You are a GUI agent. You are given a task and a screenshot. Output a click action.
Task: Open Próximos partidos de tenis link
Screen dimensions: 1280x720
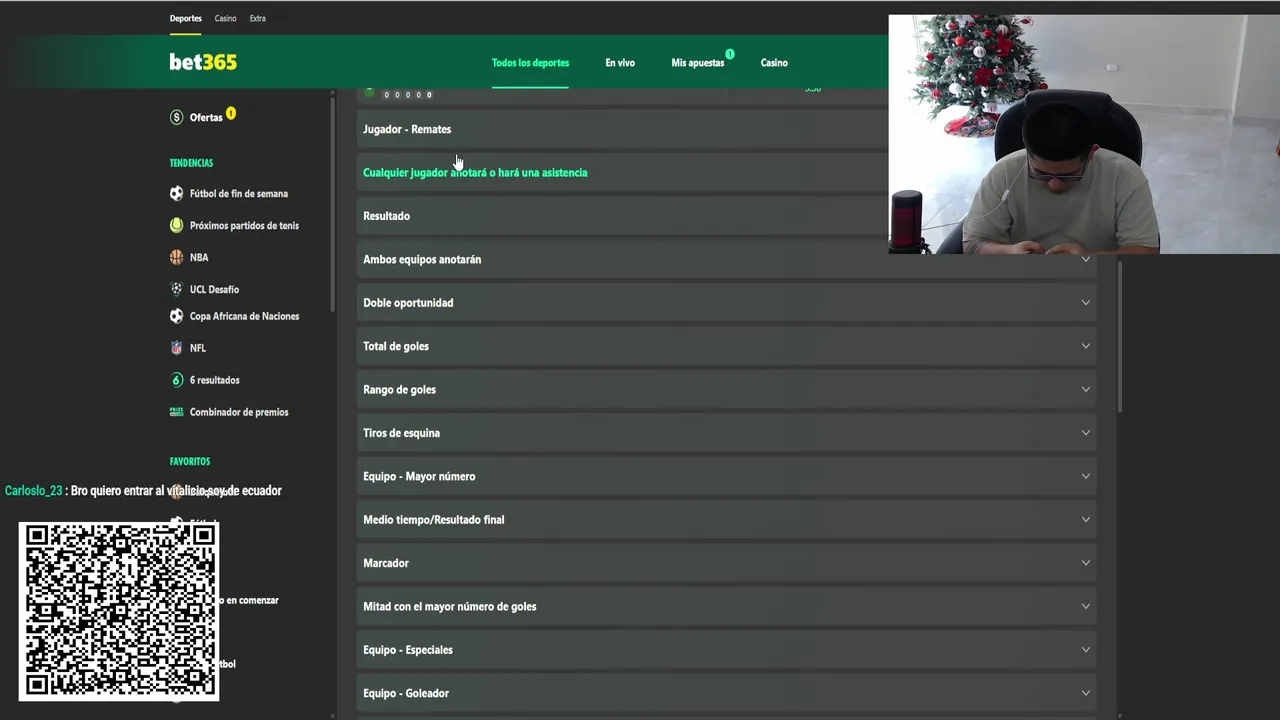[244, 225]
